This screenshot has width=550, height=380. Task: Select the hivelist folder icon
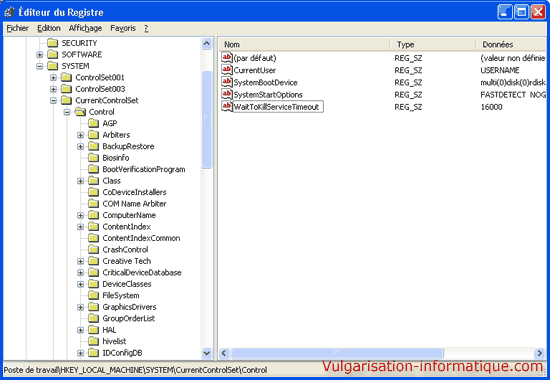pos(94,341)
